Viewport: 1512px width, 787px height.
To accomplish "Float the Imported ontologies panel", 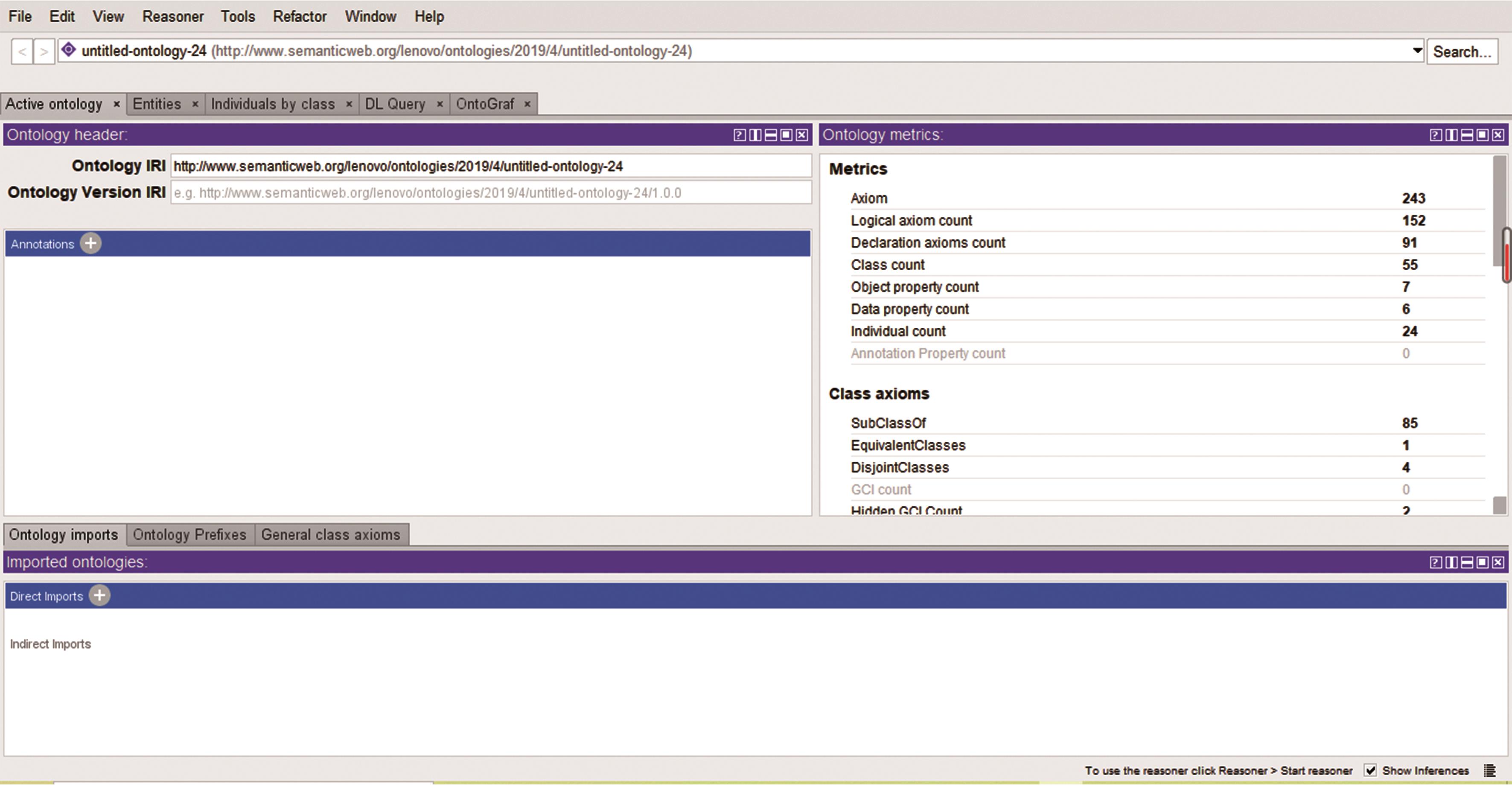I will [x=1482, y=562].
